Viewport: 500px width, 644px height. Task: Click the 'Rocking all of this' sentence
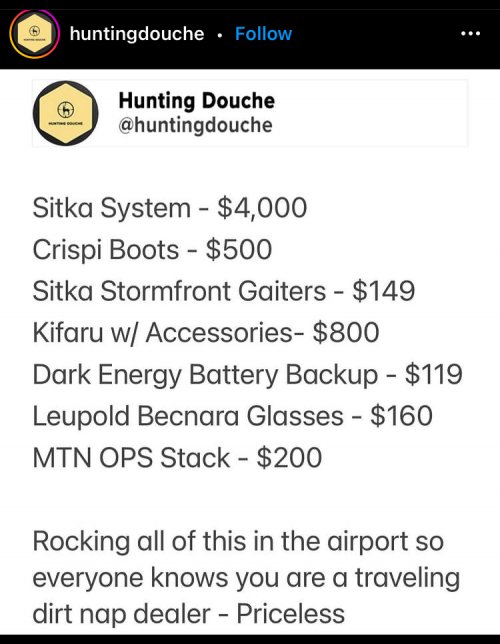click(246, 577)
